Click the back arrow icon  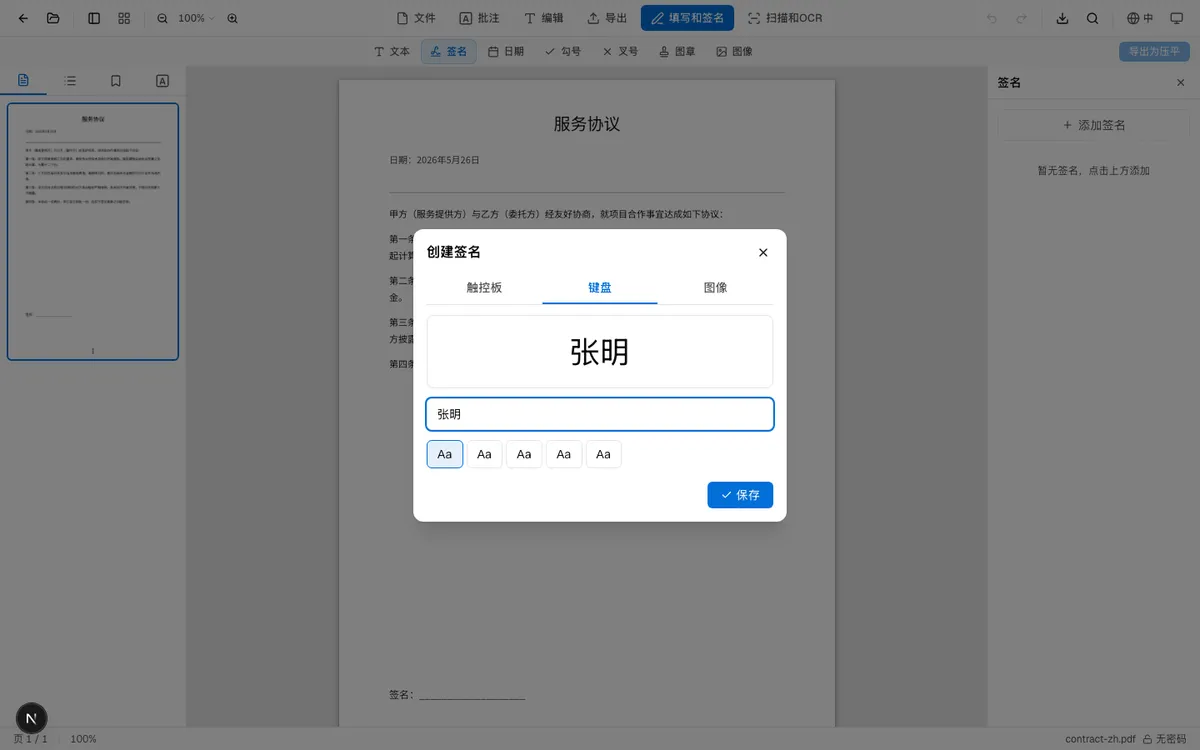pyautogui.click(x=23, y=18)
